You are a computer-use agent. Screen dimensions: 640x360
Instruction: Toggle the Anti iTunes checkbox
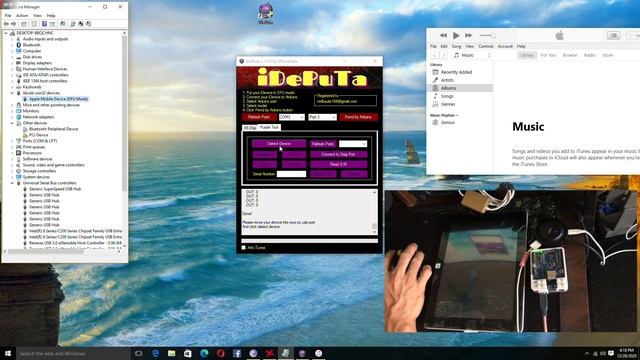244,248
